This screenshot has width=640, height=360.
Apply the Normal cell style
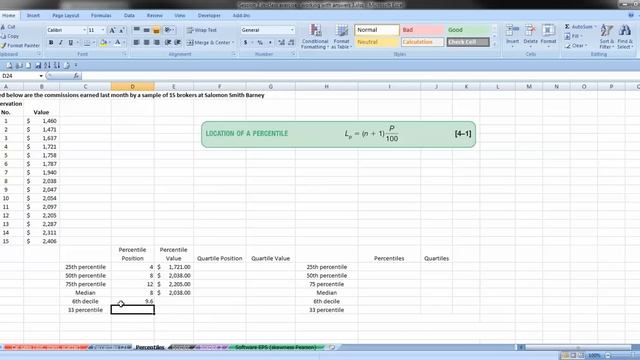pos(377,30)
